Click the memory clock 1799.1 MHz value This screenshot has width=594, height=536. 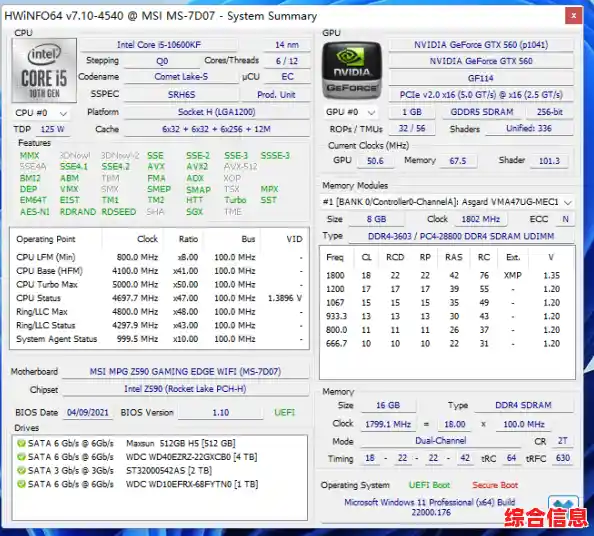click(388, 425)
